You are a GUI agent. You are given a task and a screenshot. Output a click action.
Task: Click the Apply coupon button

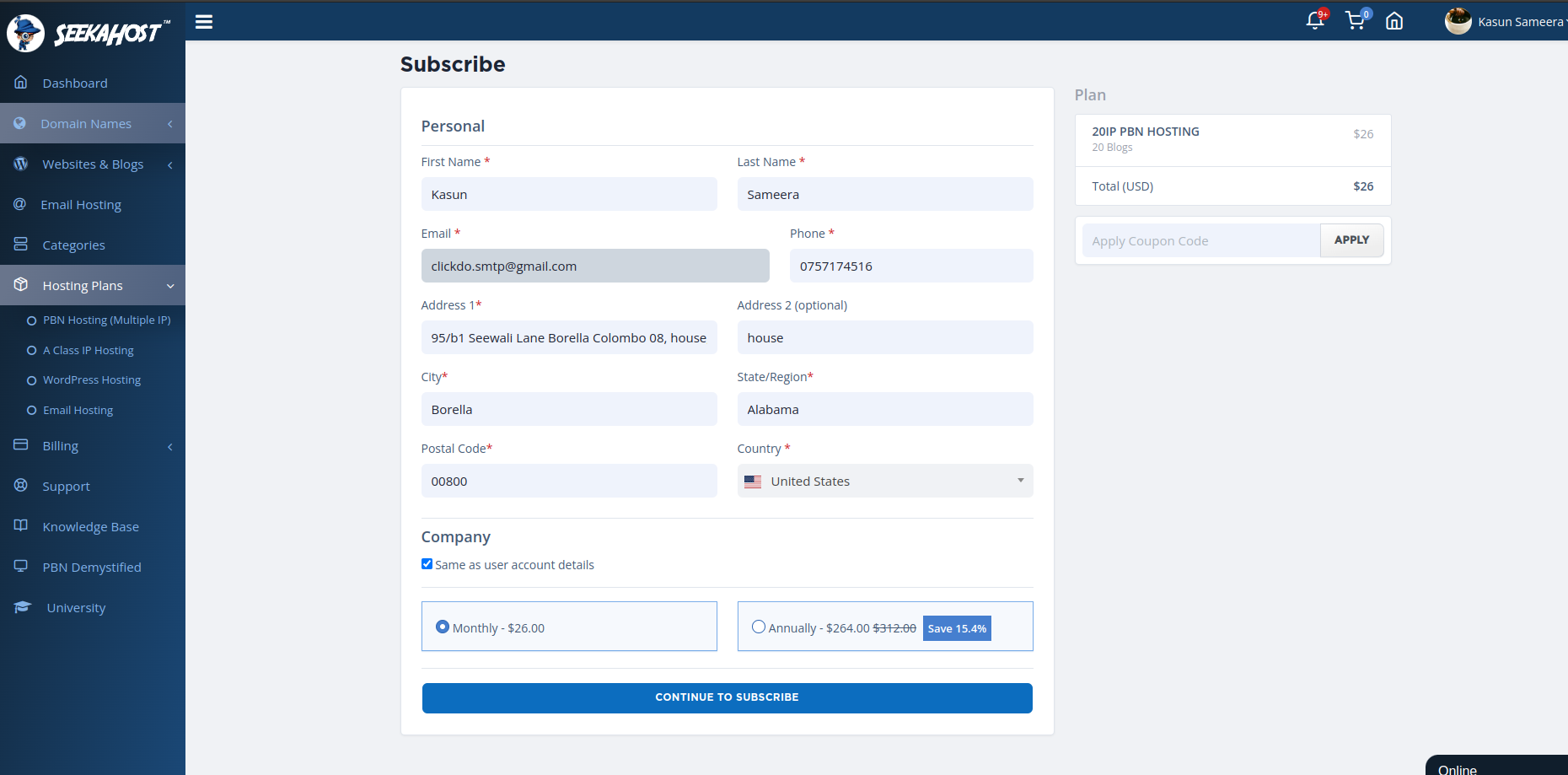(1351, 240)
